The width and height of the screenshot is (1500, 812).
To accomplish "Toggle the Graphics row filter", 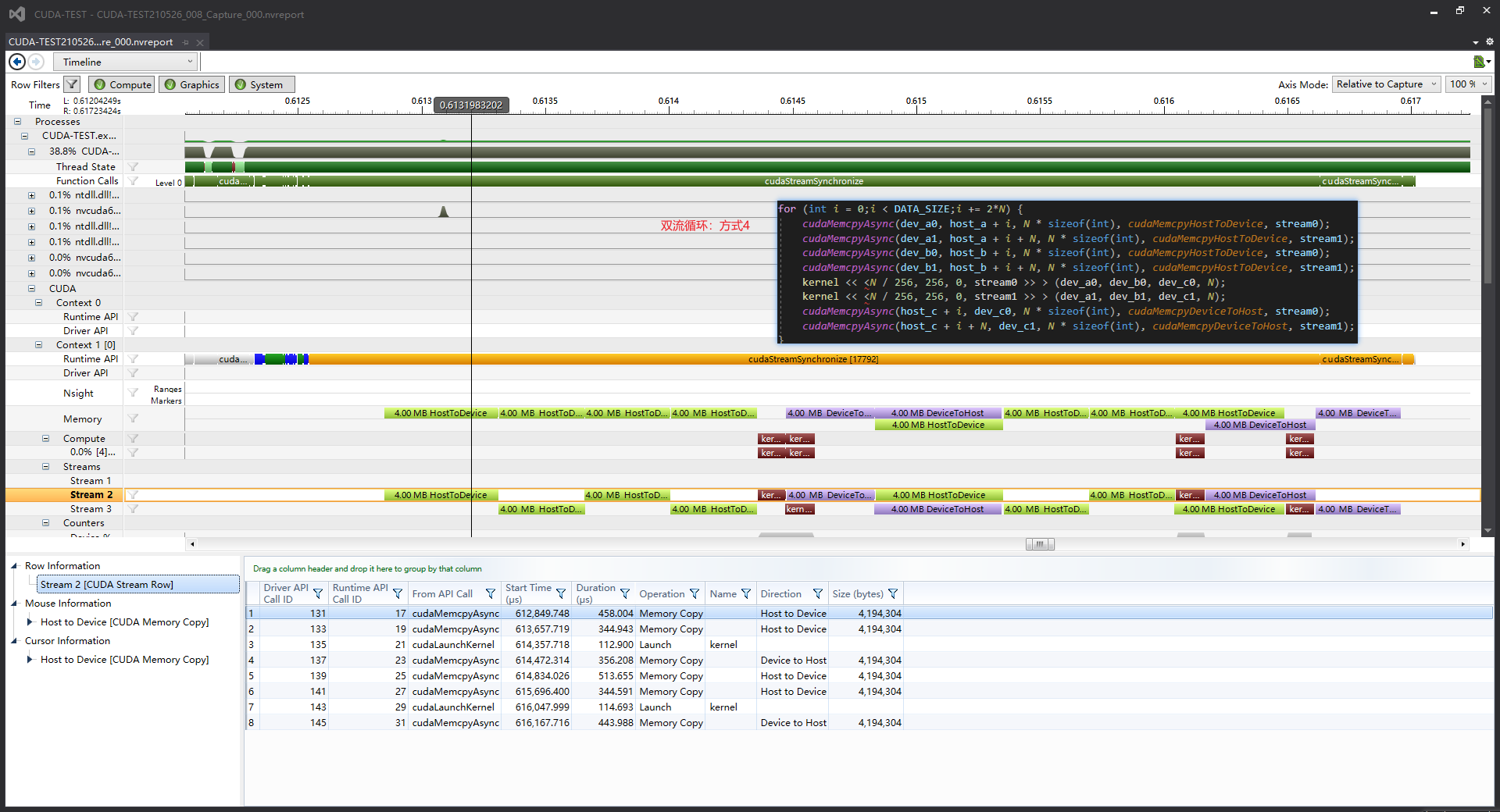I will (192, 84).
